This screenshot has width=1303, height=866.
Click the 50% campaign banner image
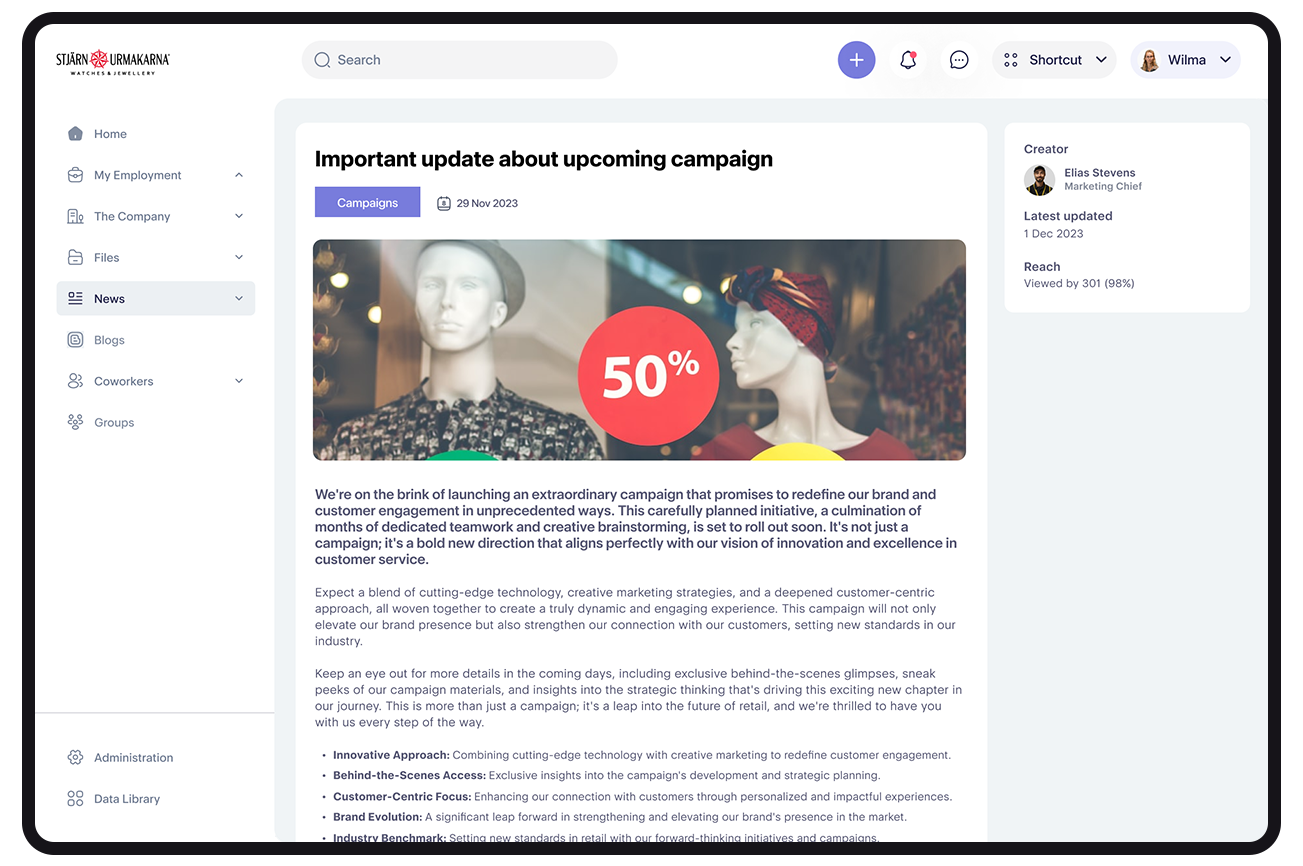pyautogui.click(x=639, y=350)
